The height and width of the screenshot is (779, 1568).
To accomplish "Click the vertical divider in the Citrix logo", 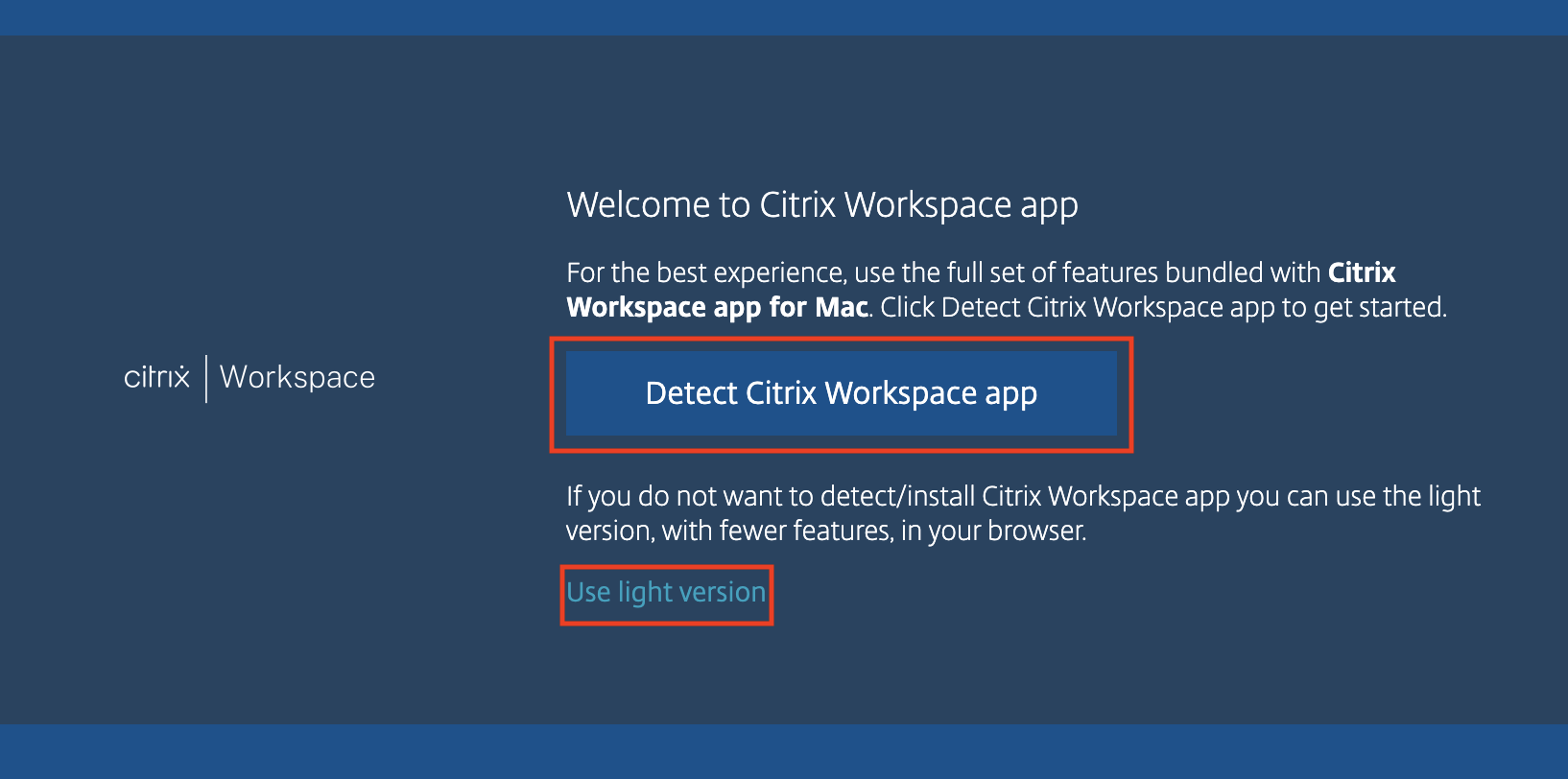I will tap(206, 378).
